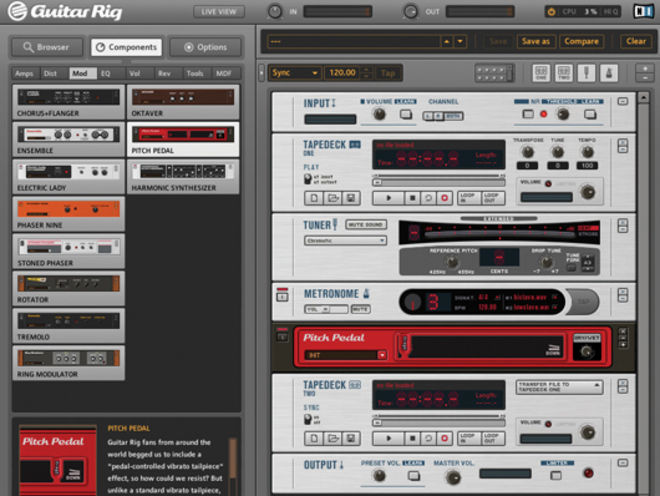Click the Native Instruments logo icon
The width and height of the screenshot is (660, 496).
[x=644, y=11]
